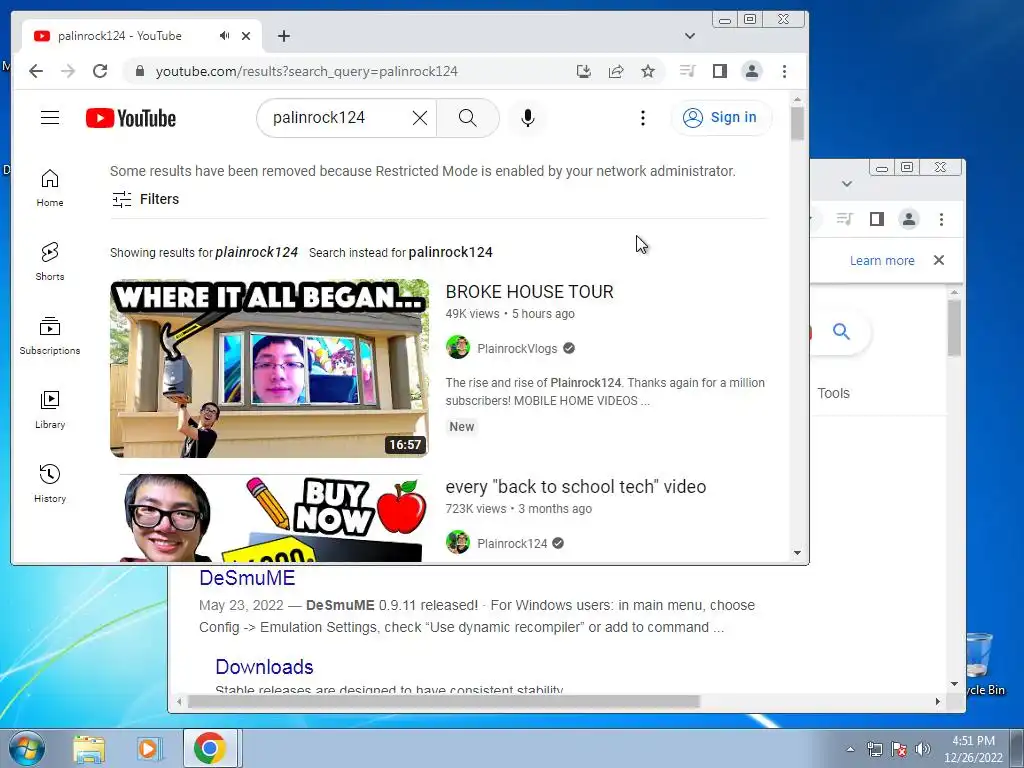Click the plainrock124 corrected query link
The height and width of the screenshot is (768, 1024).
click(x=256, y=252)
